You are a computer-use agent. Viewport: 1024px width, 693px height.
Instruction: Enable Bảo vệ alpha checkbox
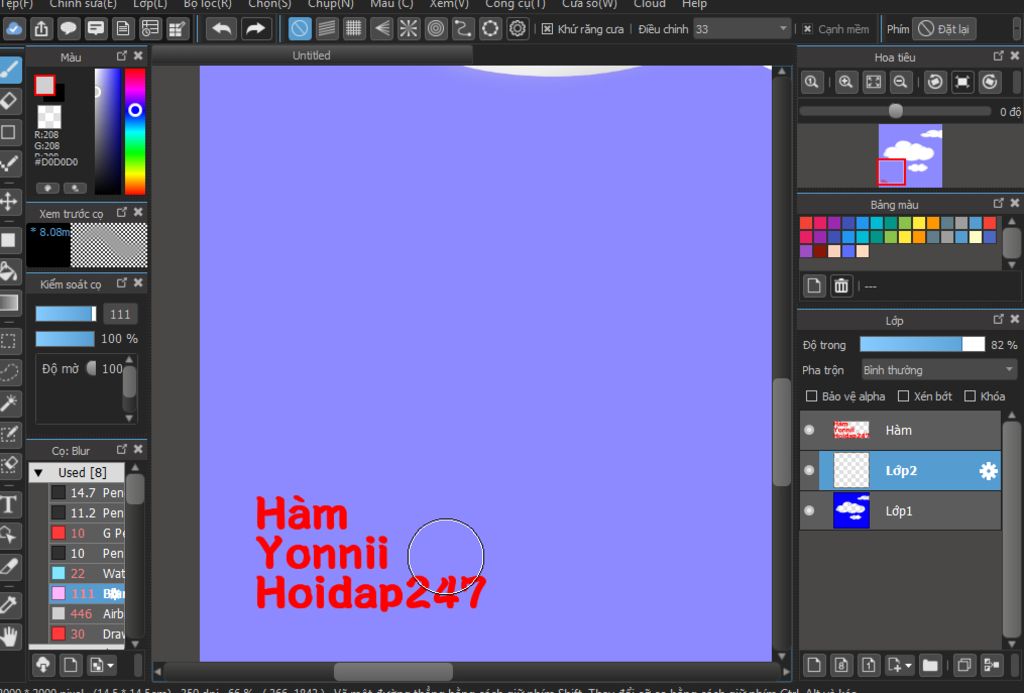pos(811,396)
